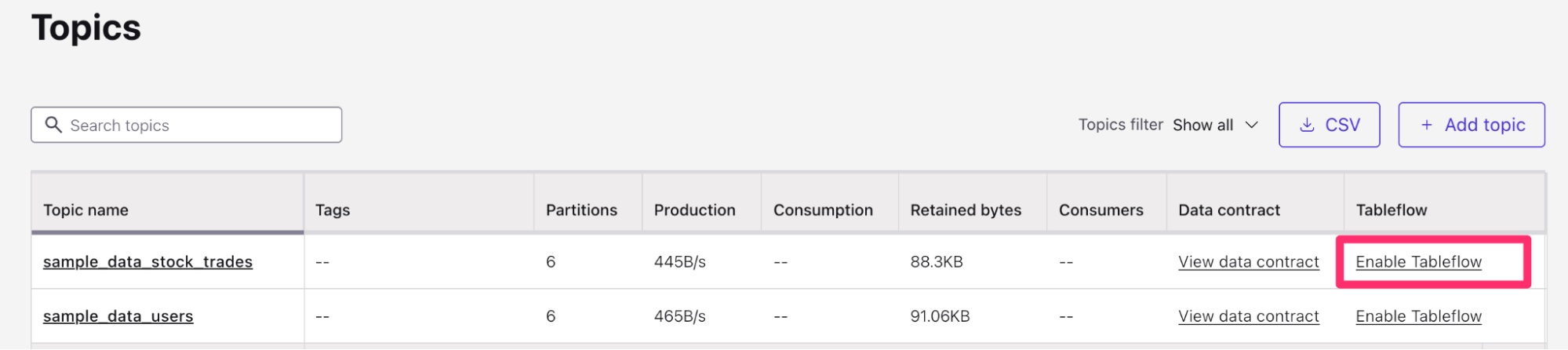
Task: Expand the Topics filter chevron arrow
Action: [x=1252, y=125]
